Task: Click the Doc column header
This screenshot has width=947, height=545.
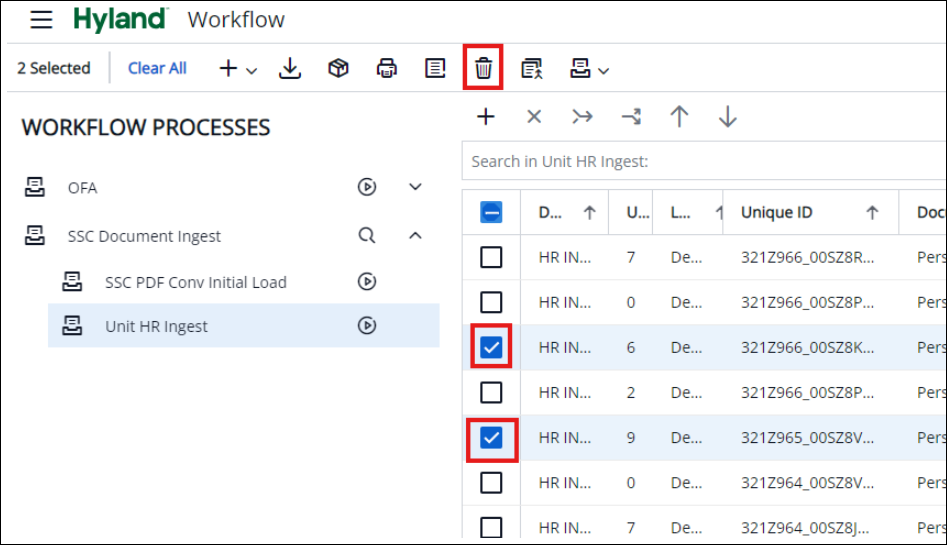Action: point(923,213)
